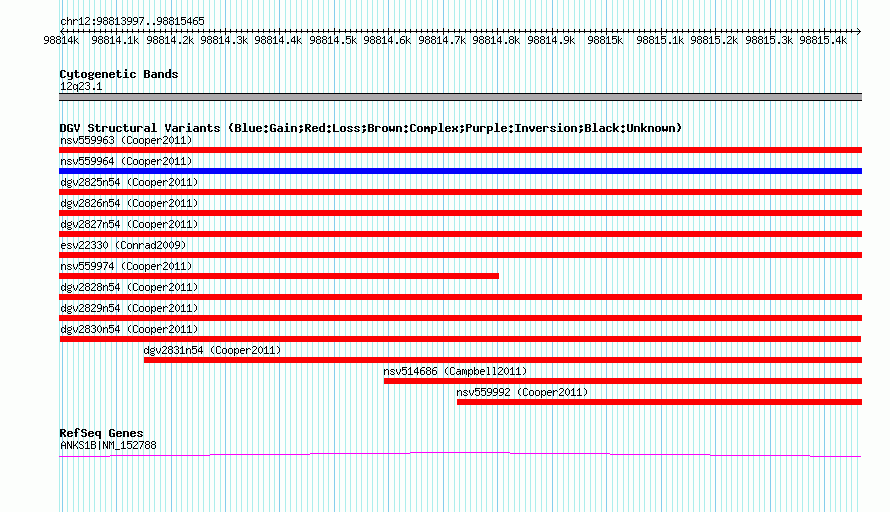Open the dgv2831n54 (Cooper2011) variant label
This screenshot has height=512, width=890.
point(212,350)
